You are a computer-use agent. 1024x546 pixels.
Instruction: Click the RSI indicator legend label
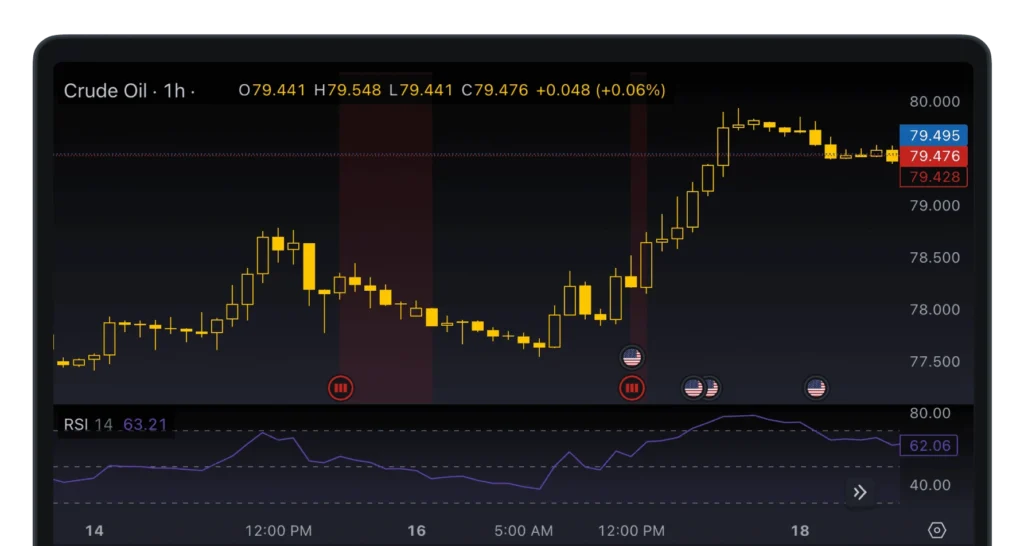click(76, 425)
